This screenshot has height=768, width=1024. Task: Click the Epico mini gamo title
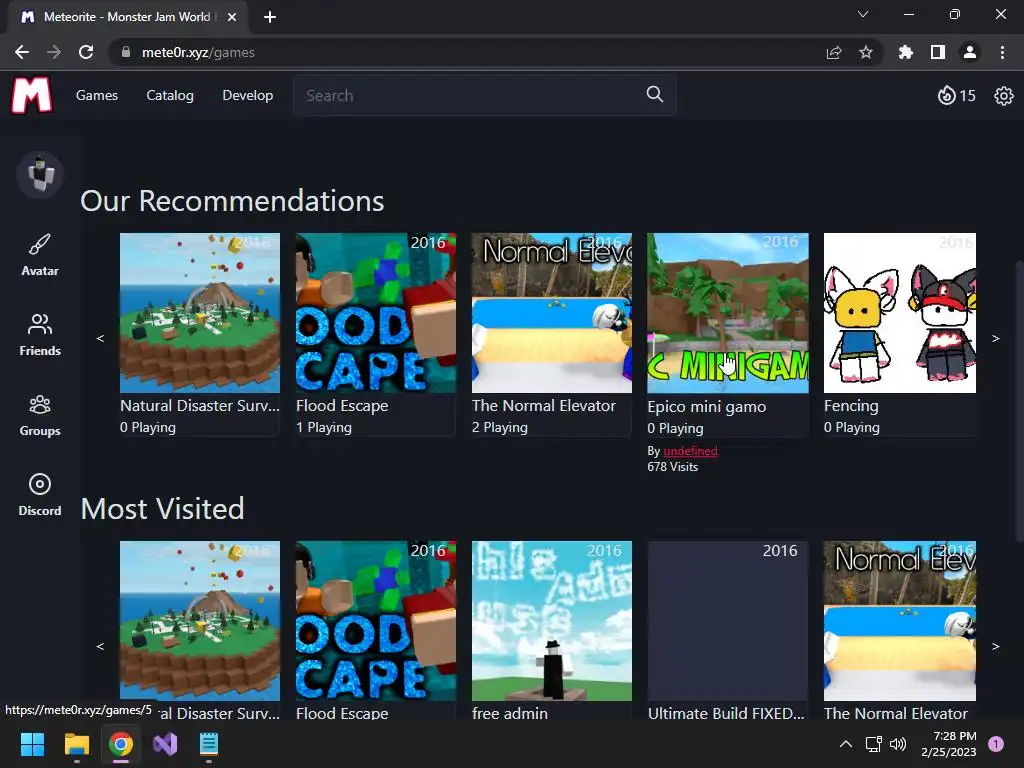pos(707,407)
